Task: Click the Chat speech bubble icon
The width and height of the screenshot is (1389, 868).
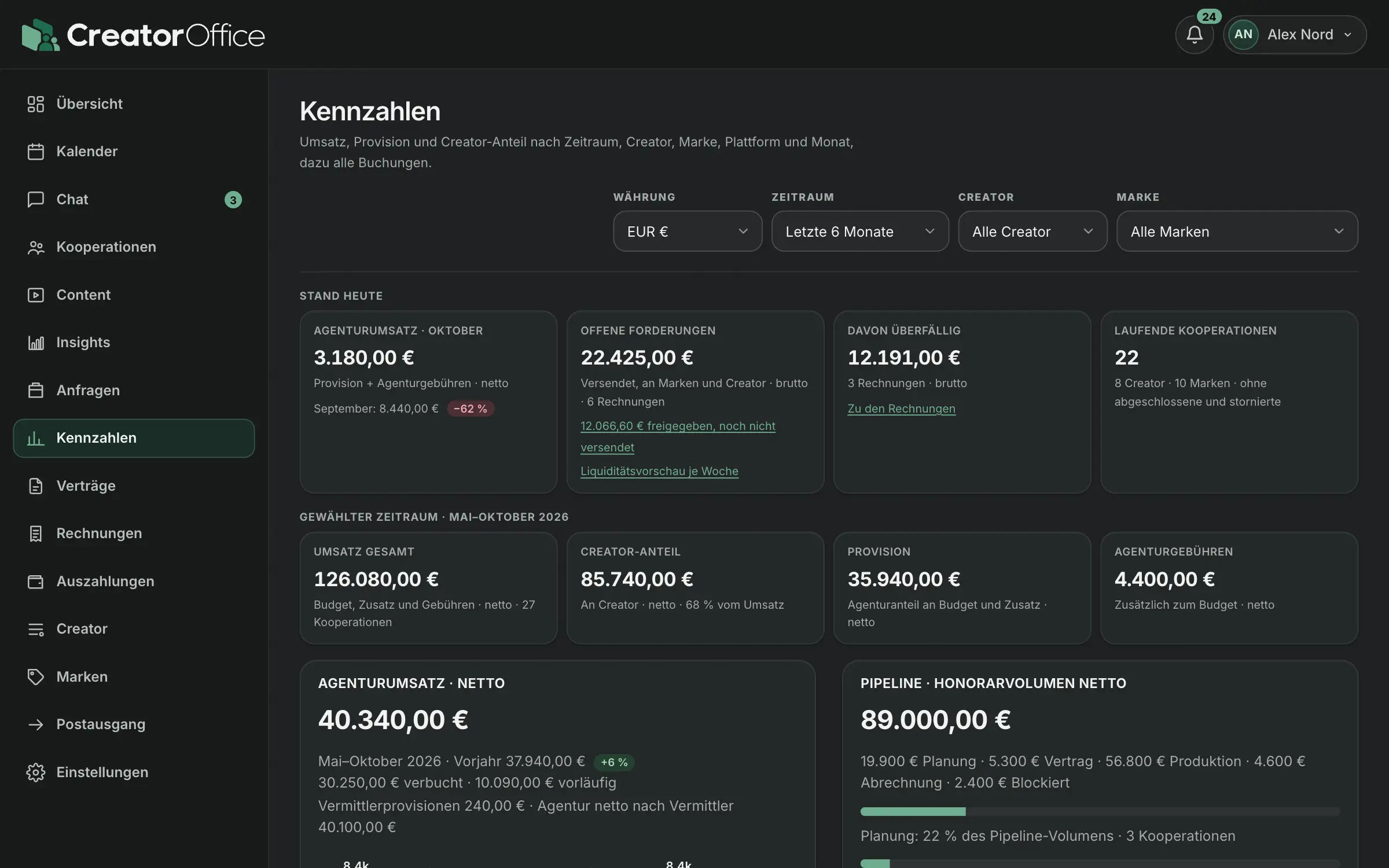Action: pyautogui.click(x=36, y=200)
